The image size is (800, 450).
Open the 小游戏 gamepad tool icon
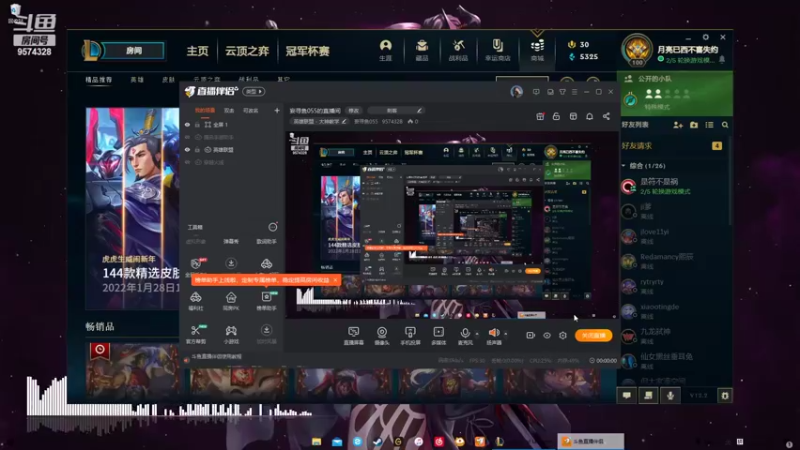pyautogui.click(x=231, y=334)
